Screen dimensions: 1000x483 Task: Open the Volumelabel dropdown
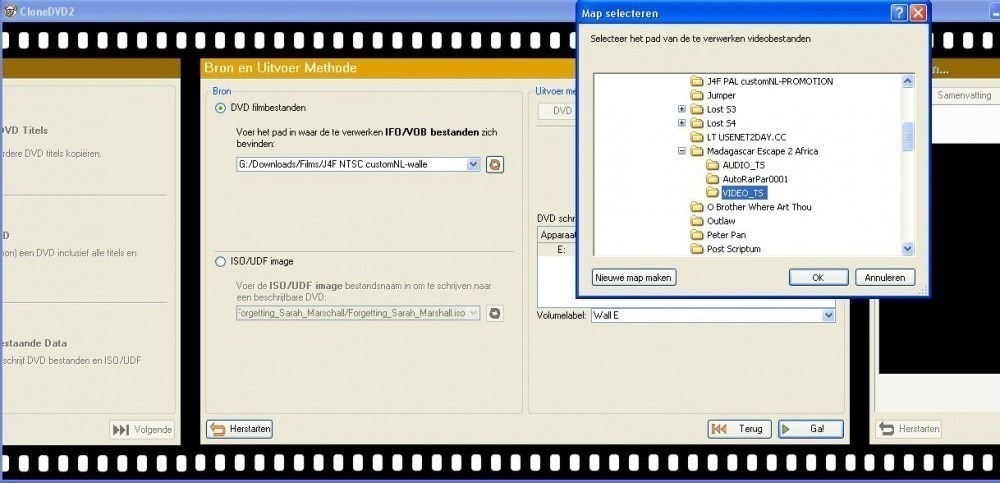[x=827, y=315]
